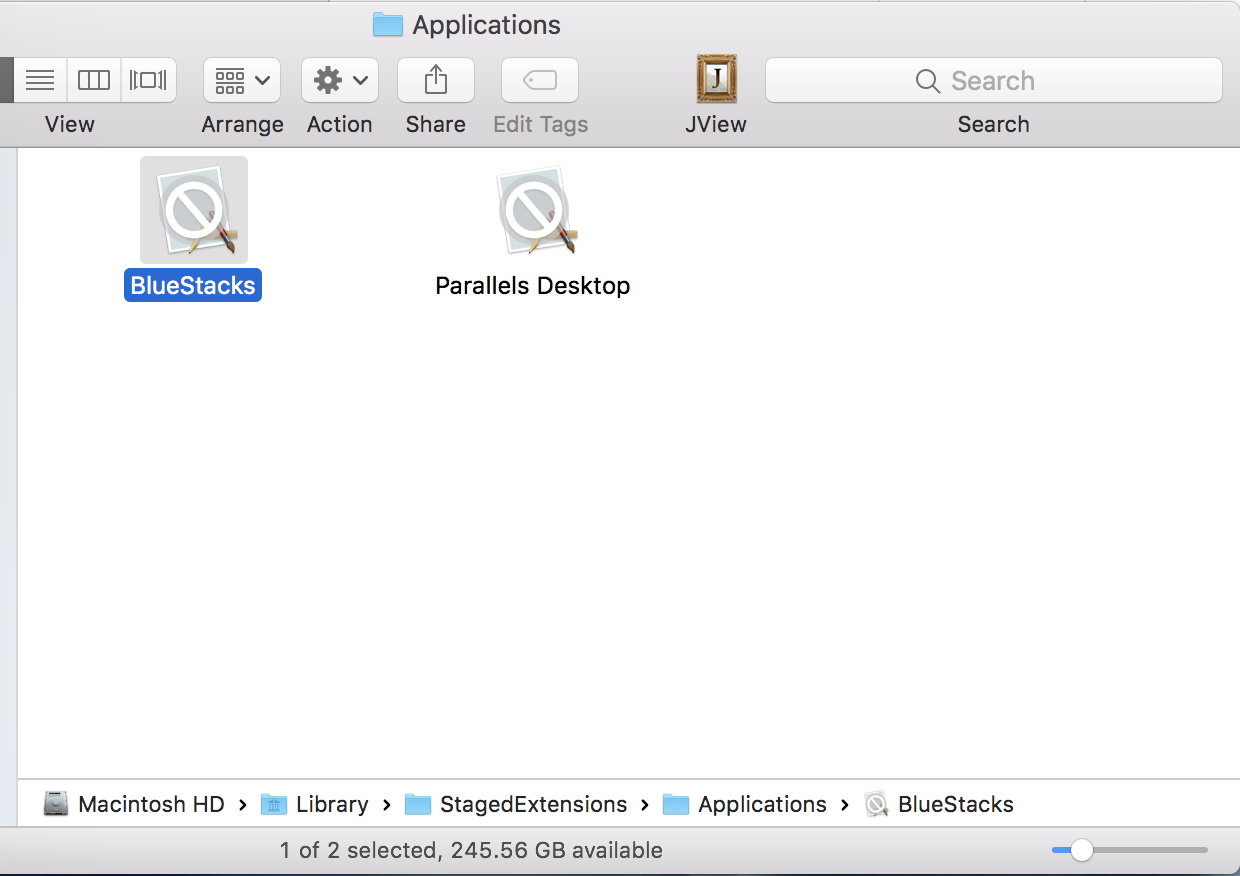Click the icon size slider
This screenshot has width=1240, height=876.
point(1130,851)
